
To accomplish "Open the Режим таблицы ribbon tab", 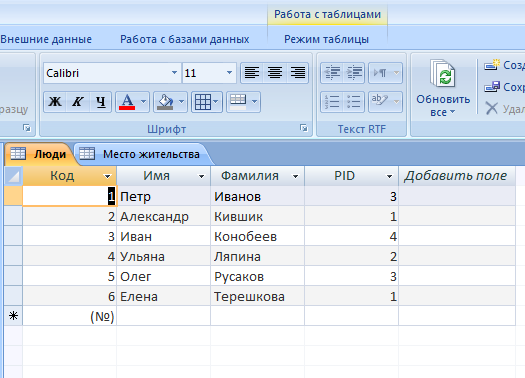I will 326,39.
